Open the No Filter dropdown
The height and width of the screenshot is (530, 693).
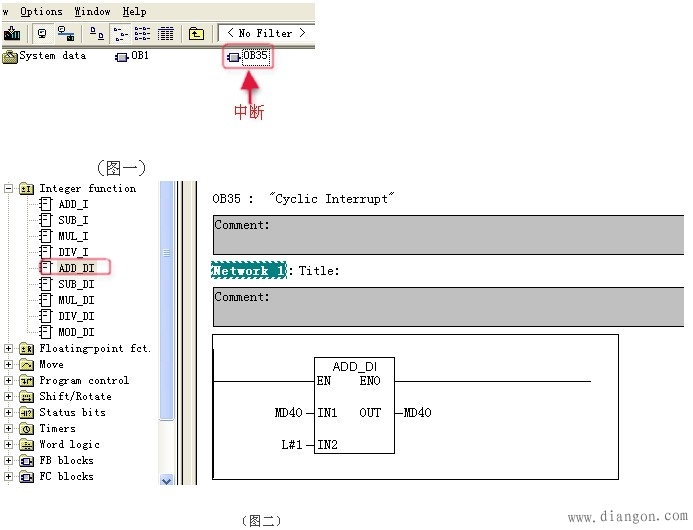coord(266,33)
